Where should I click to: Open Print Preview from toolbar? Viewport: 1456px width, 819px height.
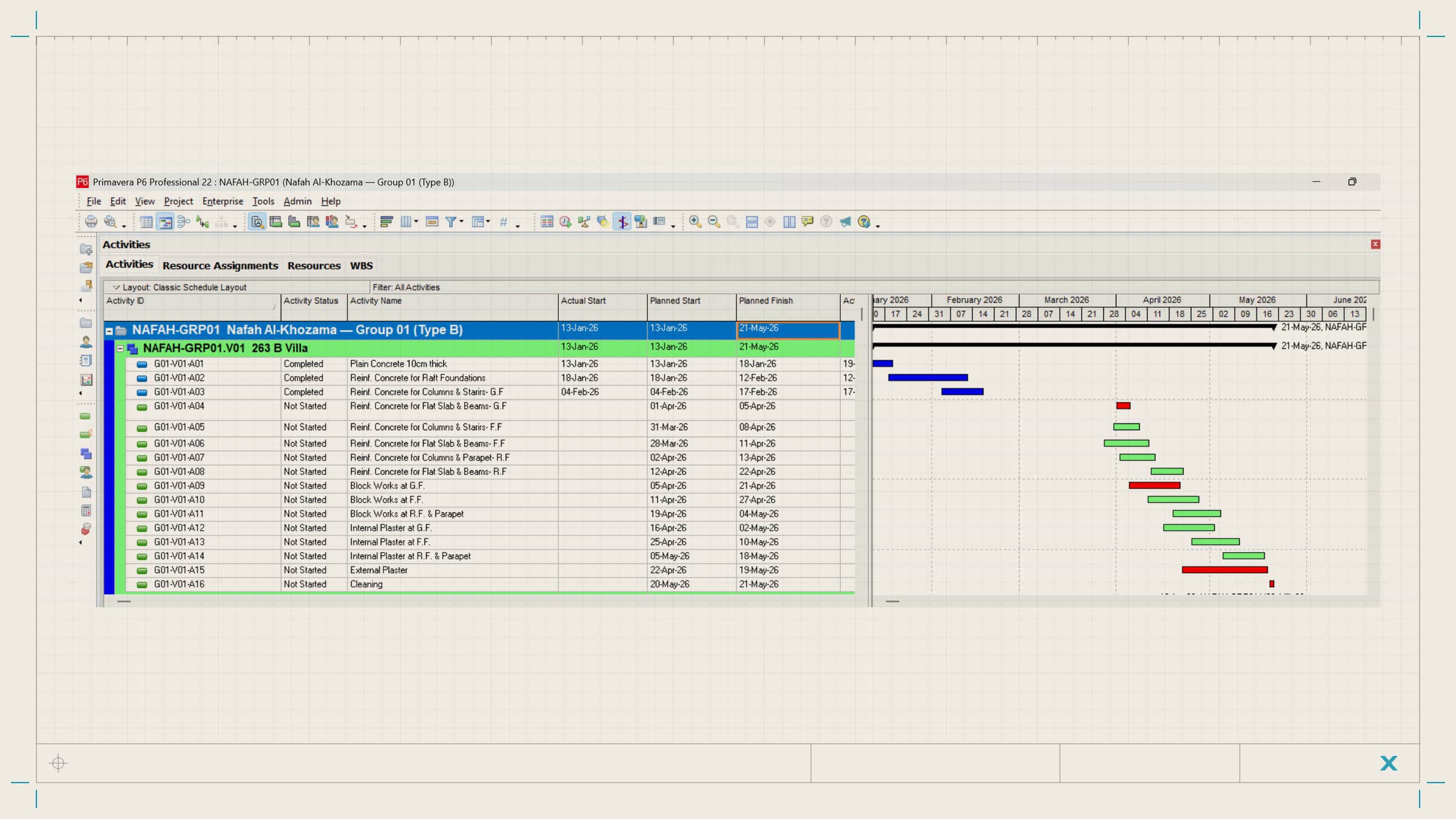[x=110, y=222]
